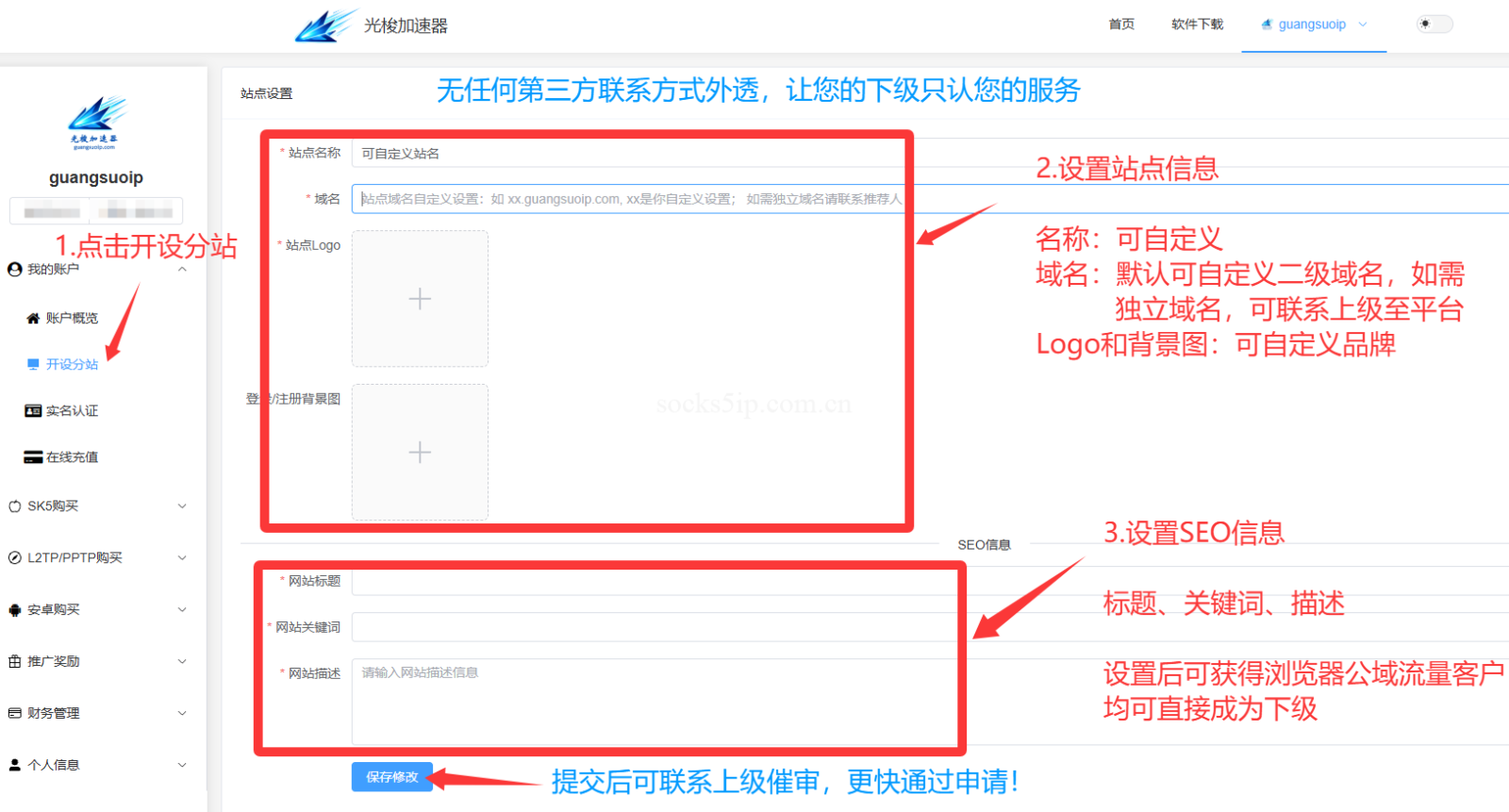
Task: Click the 开设分站 monitor icon
Action: (x=33, y=365)
